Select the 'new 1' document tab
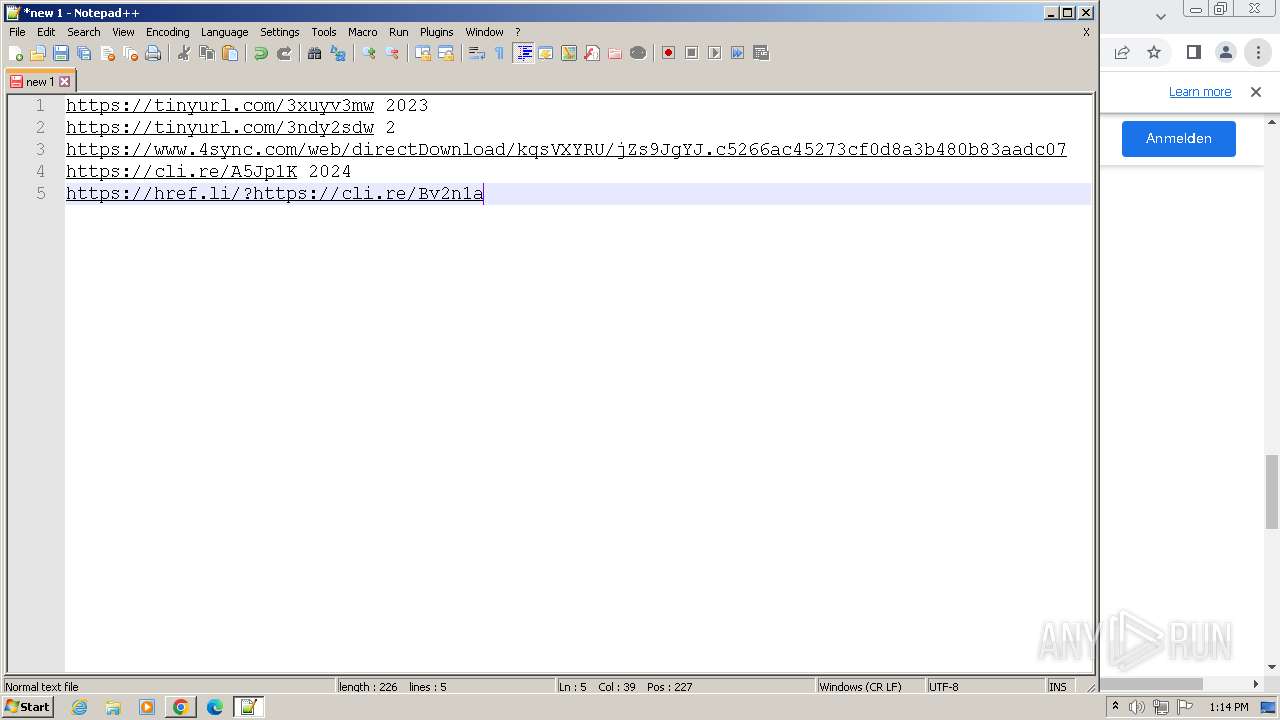Screen dimensions: 1280x720 39,82
